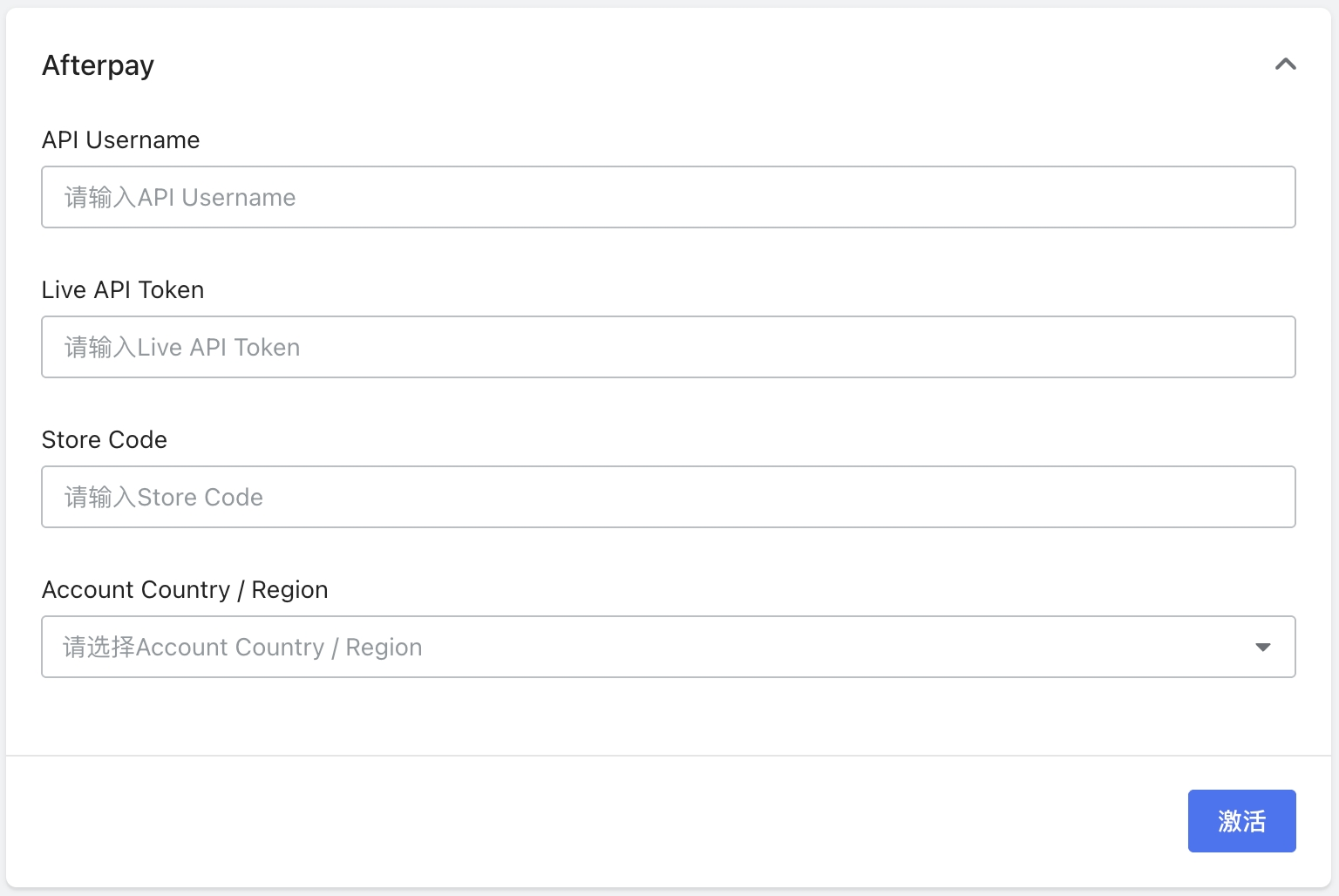Click the blank header space beside Afterpay title

(x=697, y=65)
